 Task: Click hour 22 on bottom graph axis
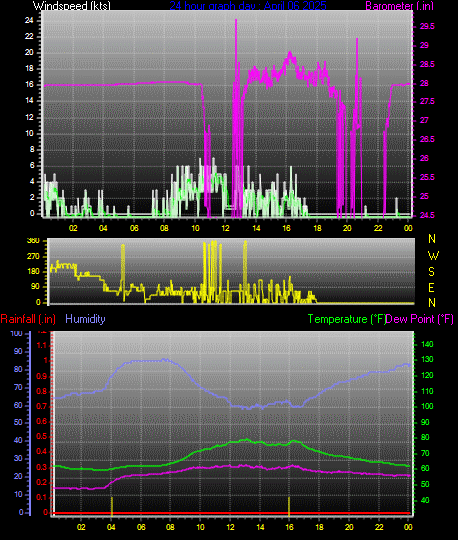[378, 527]
